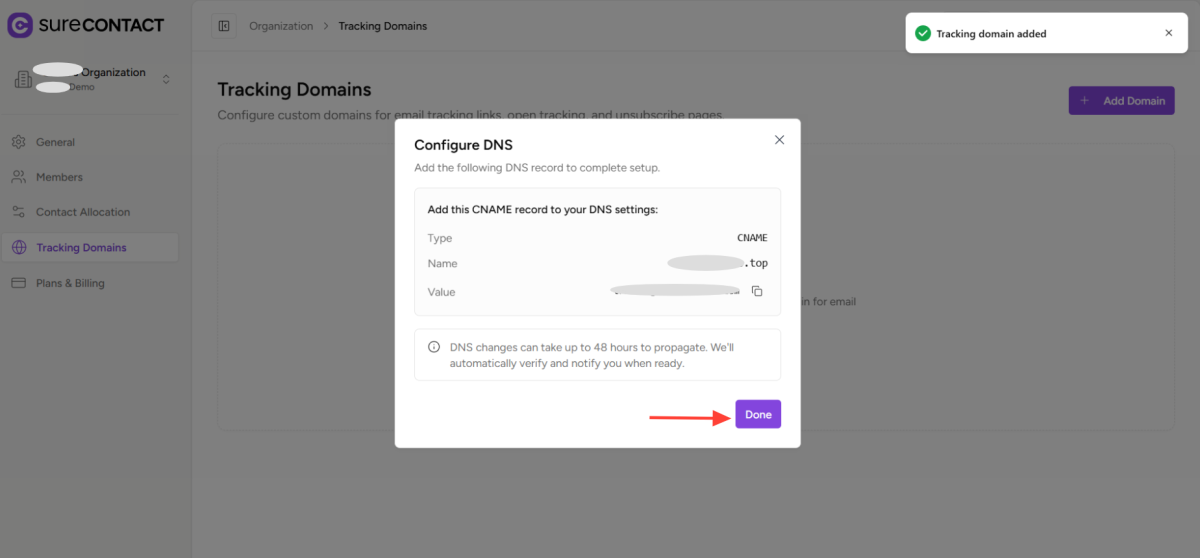Click the General settings gear icon

click(19, 142)
